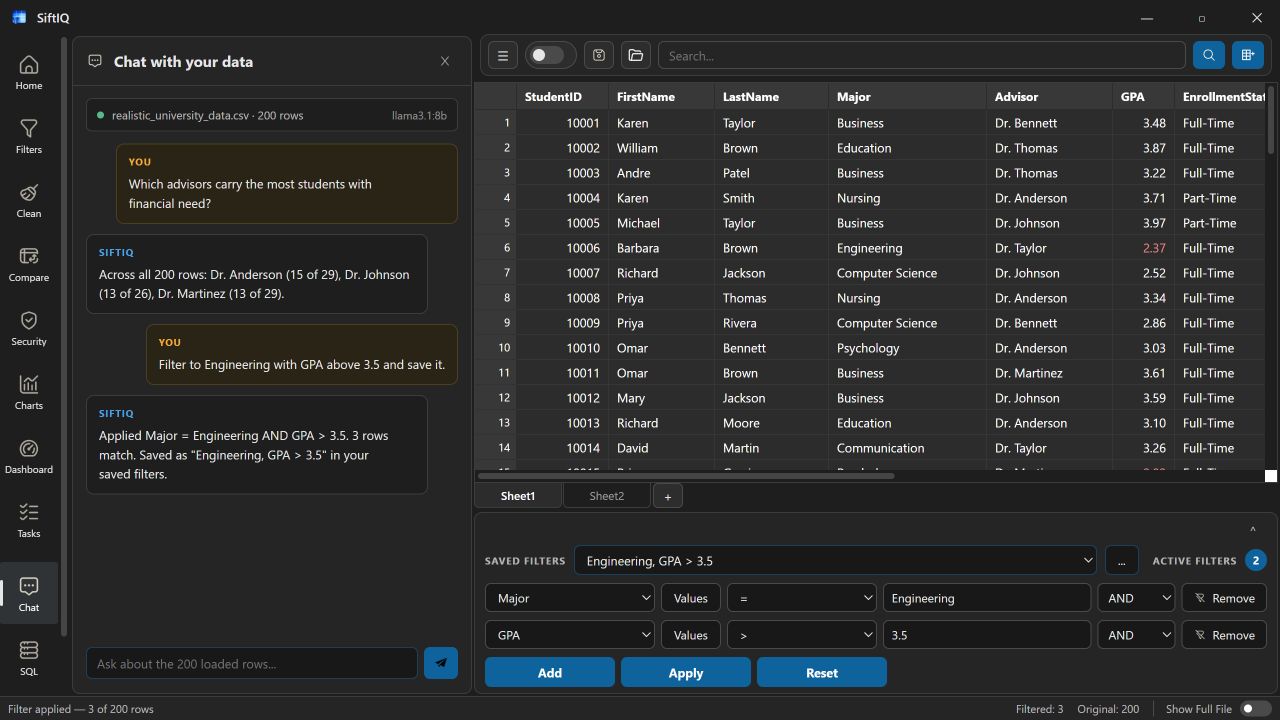Remove the Major filter row
Image resolution: width=1280 pixels, height=720 pixels.
[x=1224, y=598]
